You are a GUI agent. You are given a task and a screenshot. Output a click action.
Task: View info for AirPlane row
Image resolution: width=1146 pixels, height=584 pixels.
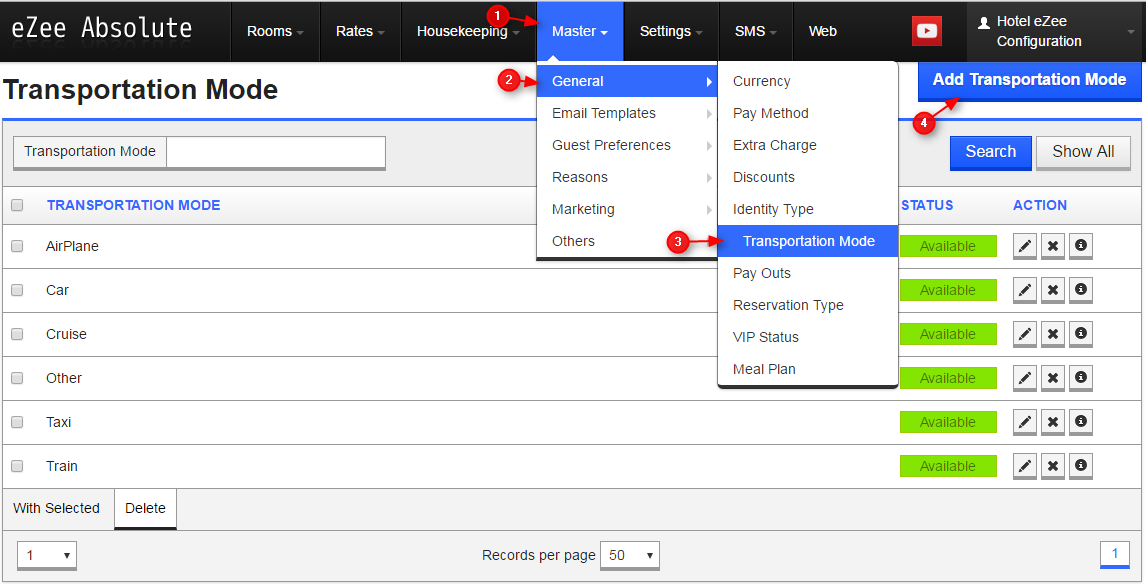(x=1081, y=246)
